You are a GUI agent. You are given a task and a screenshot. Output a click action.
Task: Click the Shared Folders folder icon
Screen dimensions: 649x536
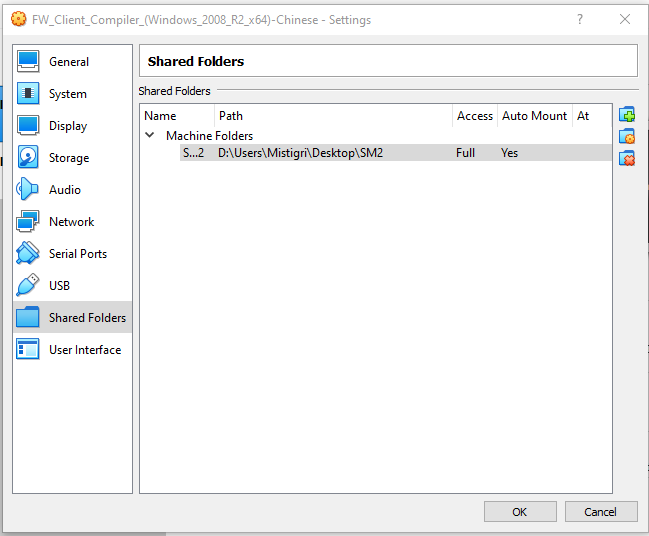click(28, 317)
